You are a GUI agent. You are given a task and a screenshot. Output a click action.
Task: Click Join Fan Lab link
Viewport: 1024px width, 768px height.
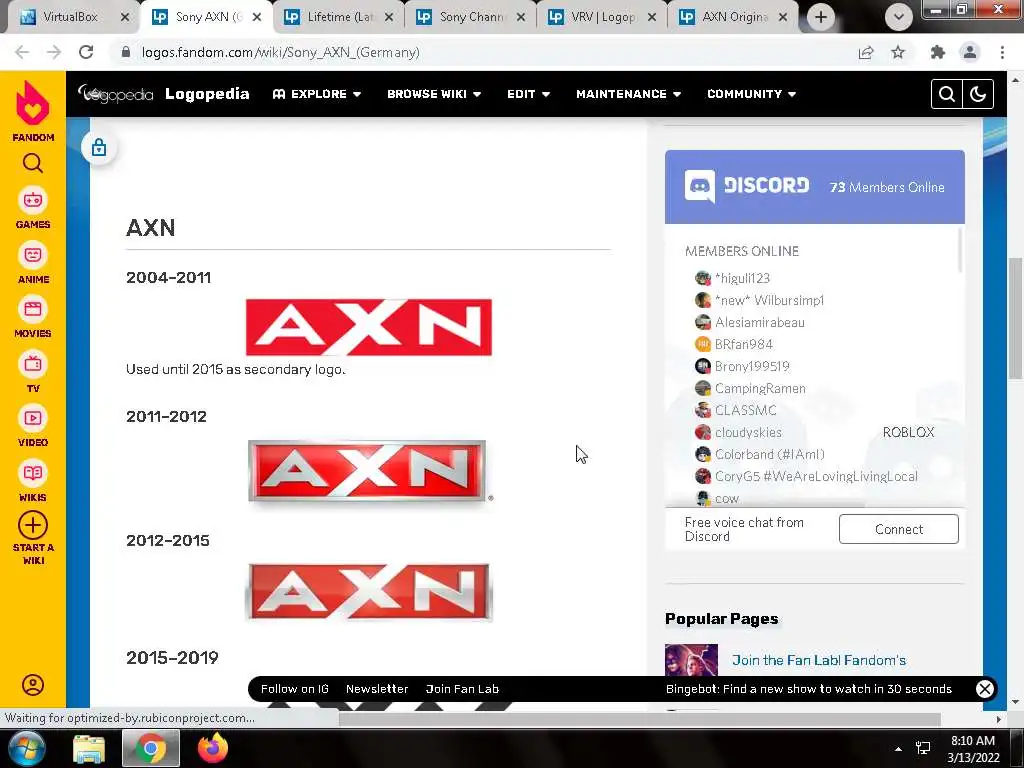pos(462,688)
